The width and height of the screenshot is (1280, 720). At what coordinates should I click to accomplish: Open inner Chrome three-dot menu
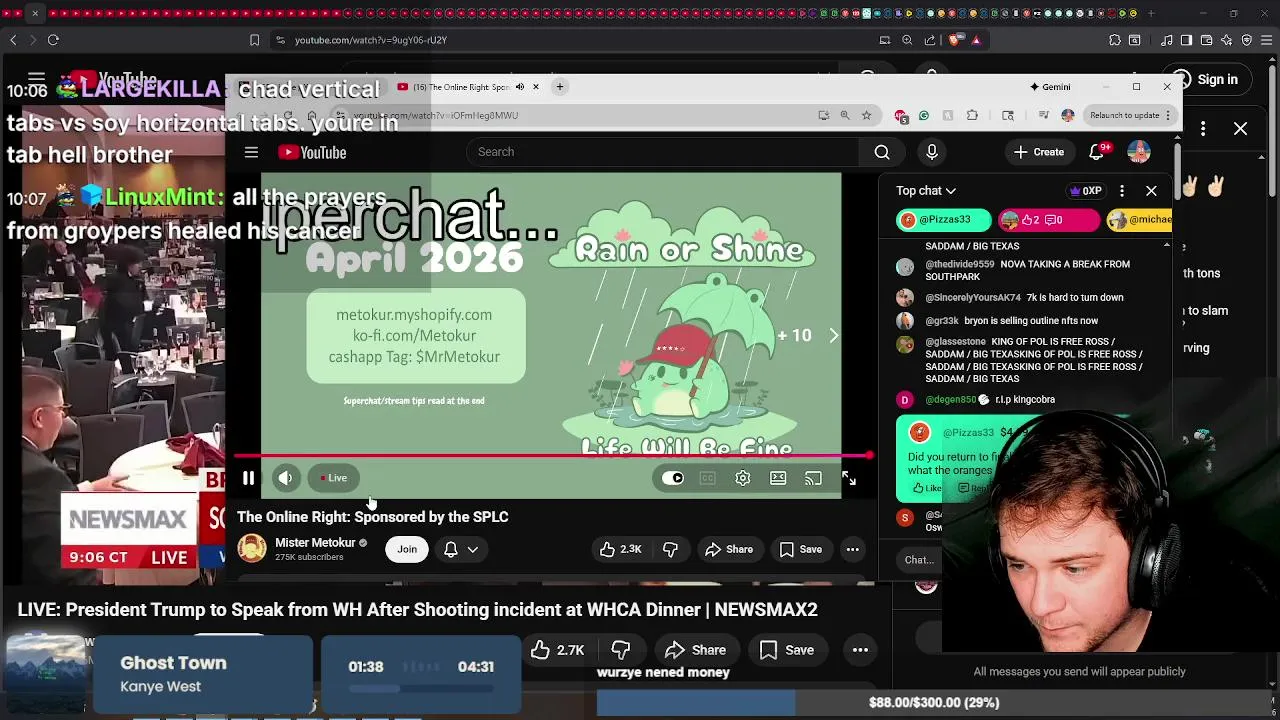click(1169, 115)
